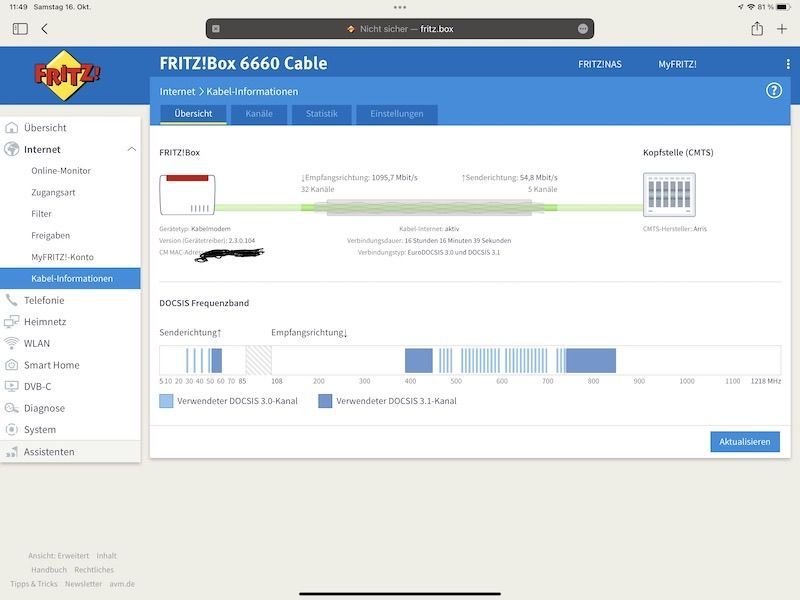Click the Telefonie phone icon
This screenshot has height=600, width=800.
(11, 300)
